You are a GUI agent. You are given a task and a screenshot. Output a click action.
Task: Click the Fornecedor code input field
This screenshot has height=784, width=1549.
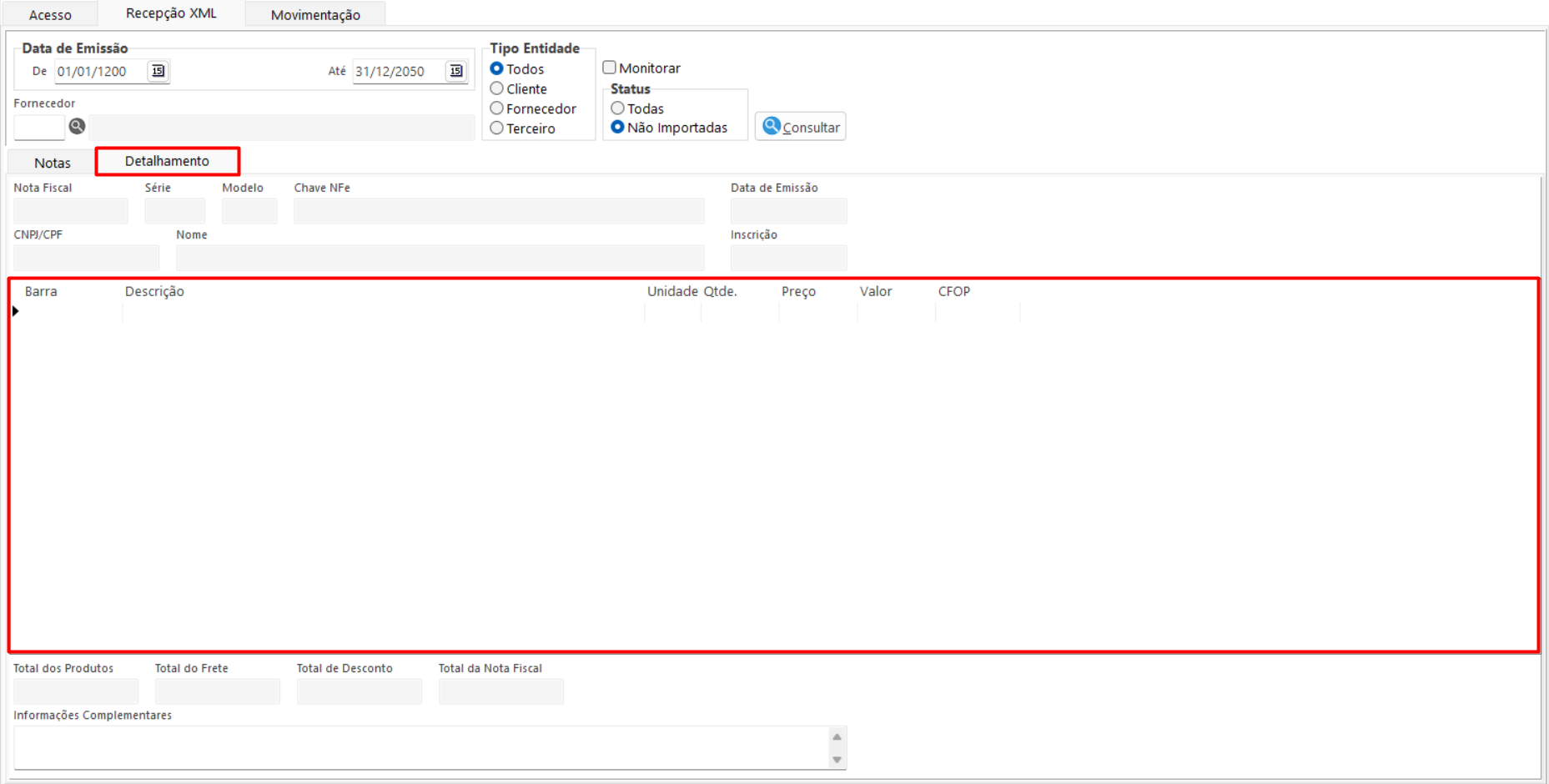pyautogui.click(x=39, y=128)
